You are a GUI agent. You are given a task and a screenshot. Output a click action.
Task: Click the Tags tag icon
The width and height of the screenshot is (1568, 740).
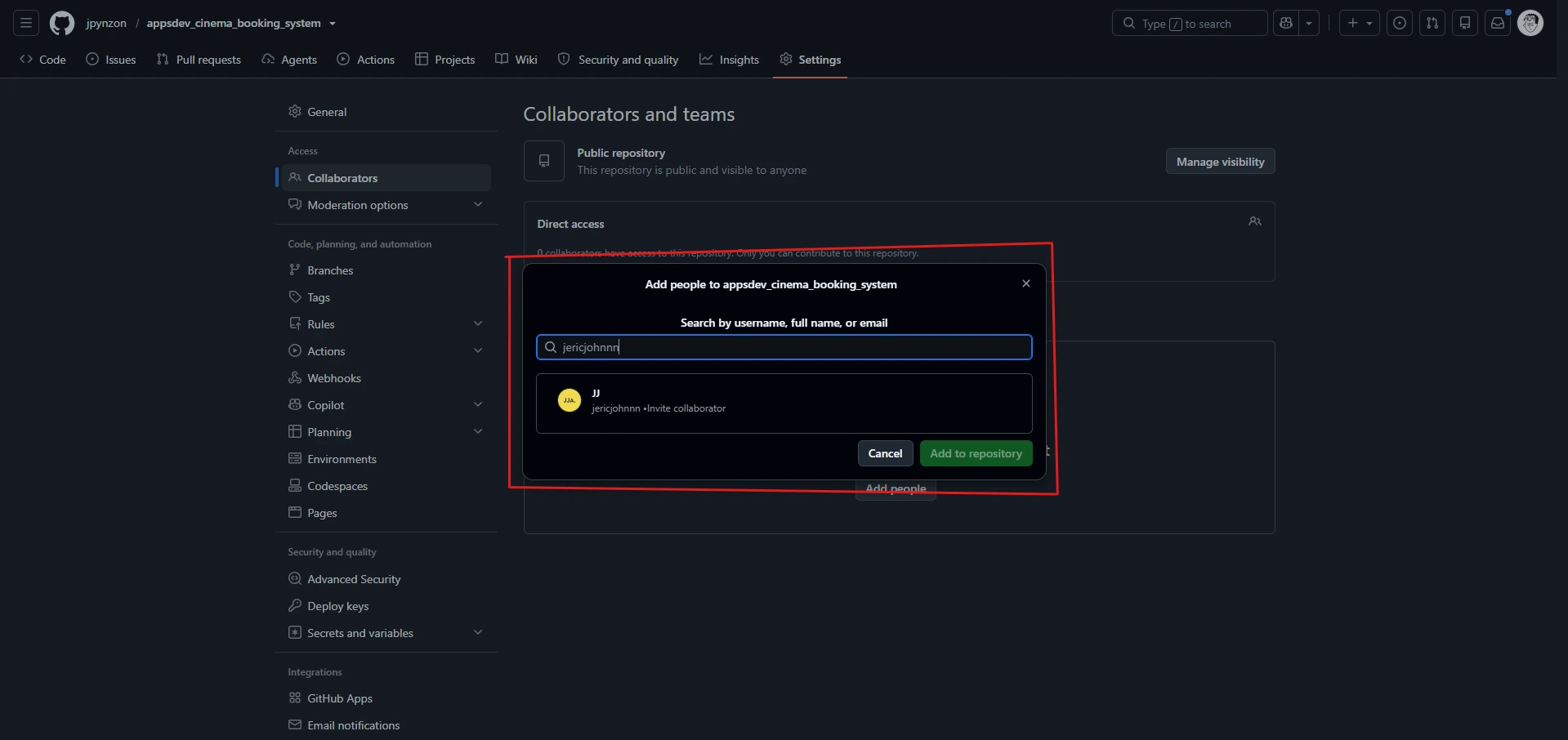pyautogui.click(x=295, y=297)
